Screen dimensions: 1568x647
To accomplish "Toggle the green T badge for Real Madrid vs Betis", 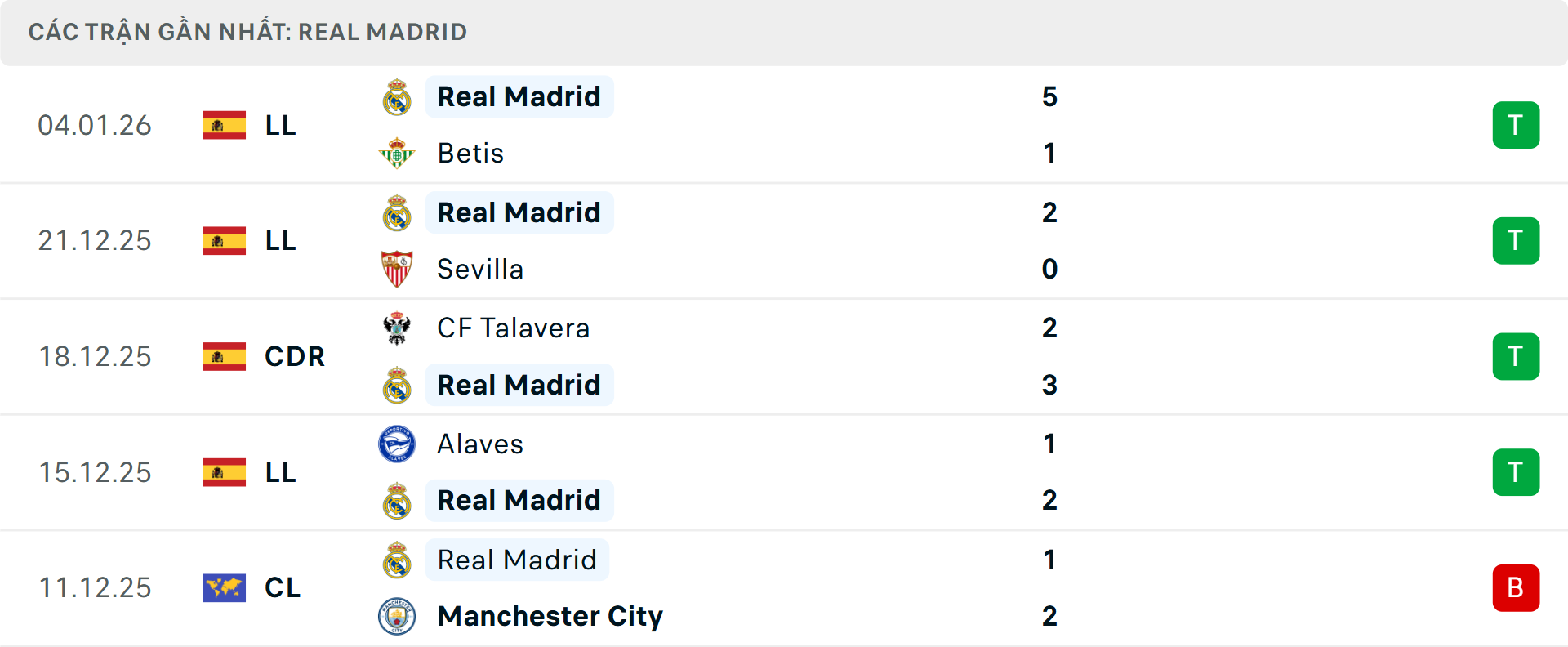I will click(x=1516, y=125).
